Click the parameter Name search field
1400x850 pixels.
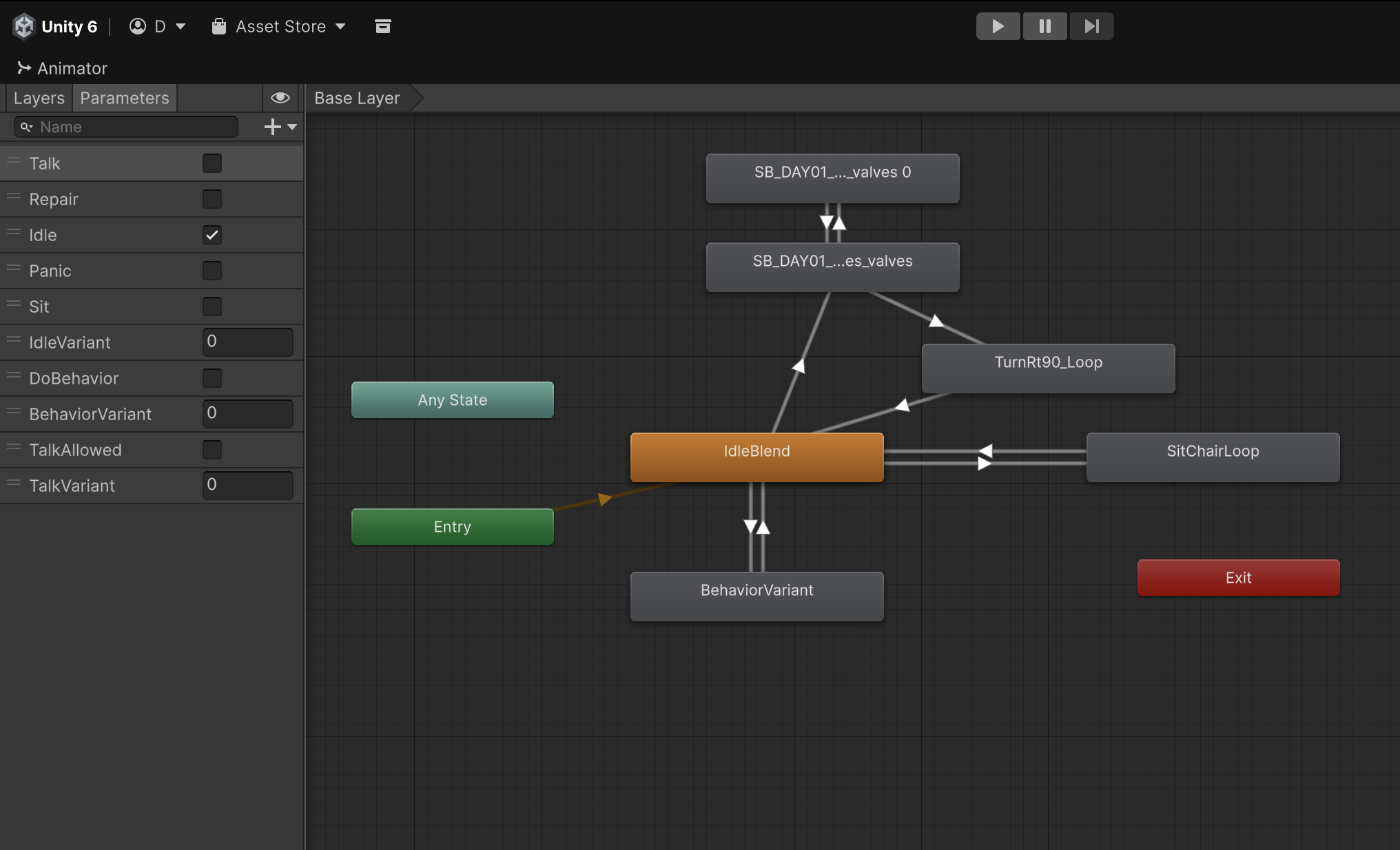[126, 127]
